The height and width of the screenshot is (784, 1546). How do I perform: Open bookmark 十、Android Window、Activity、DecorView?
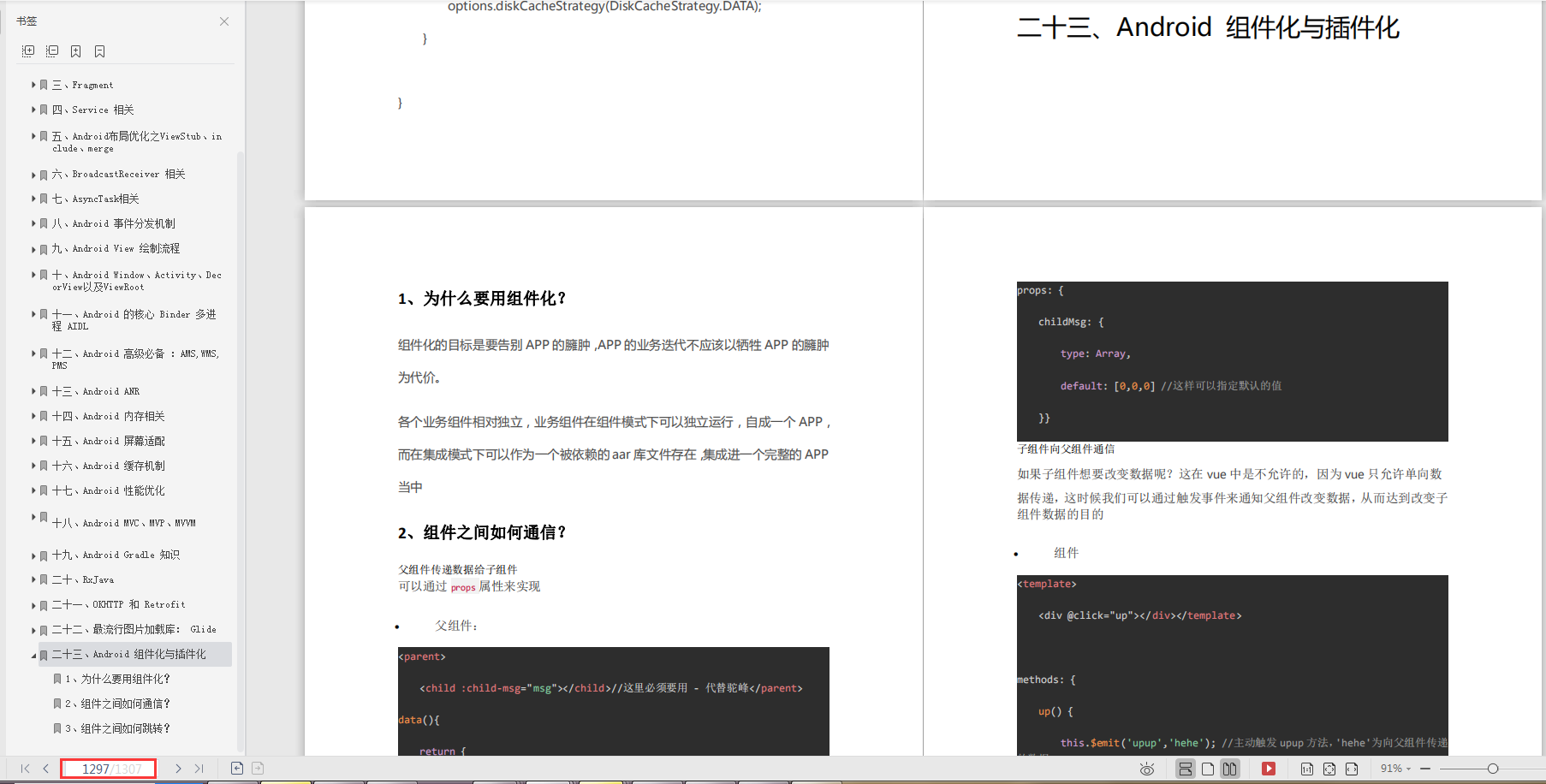(x=137, y=281)
